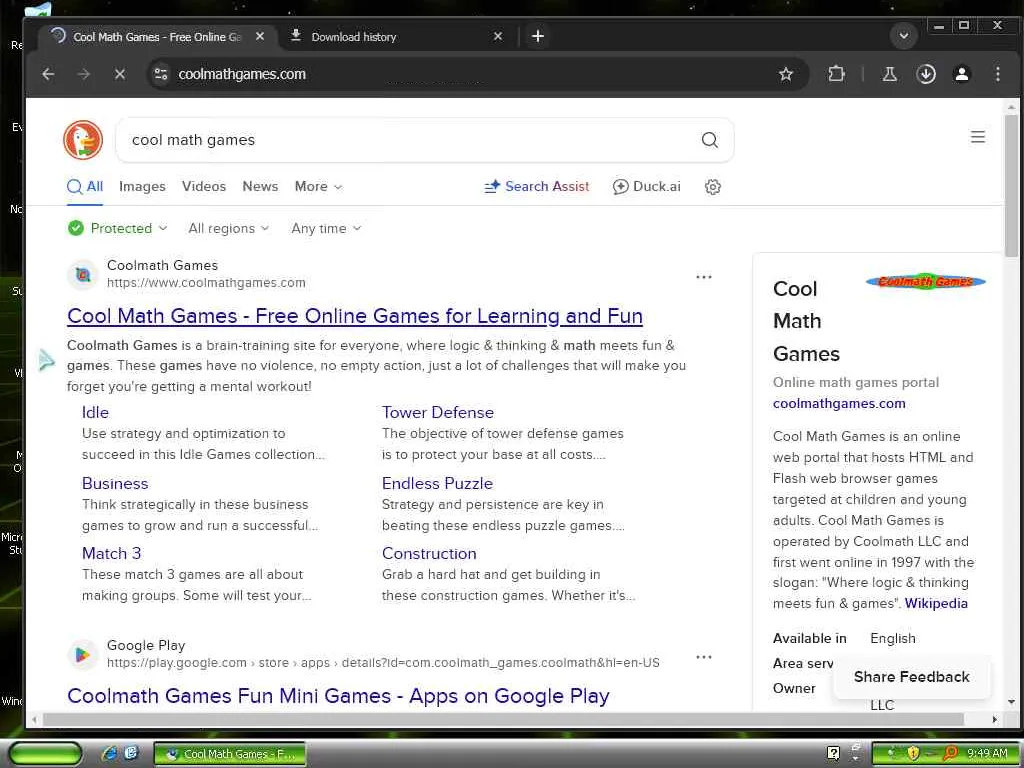The image size is (1024, 768).
Task: Open the Chrome profile icon
Action: (x=961, y=74)
